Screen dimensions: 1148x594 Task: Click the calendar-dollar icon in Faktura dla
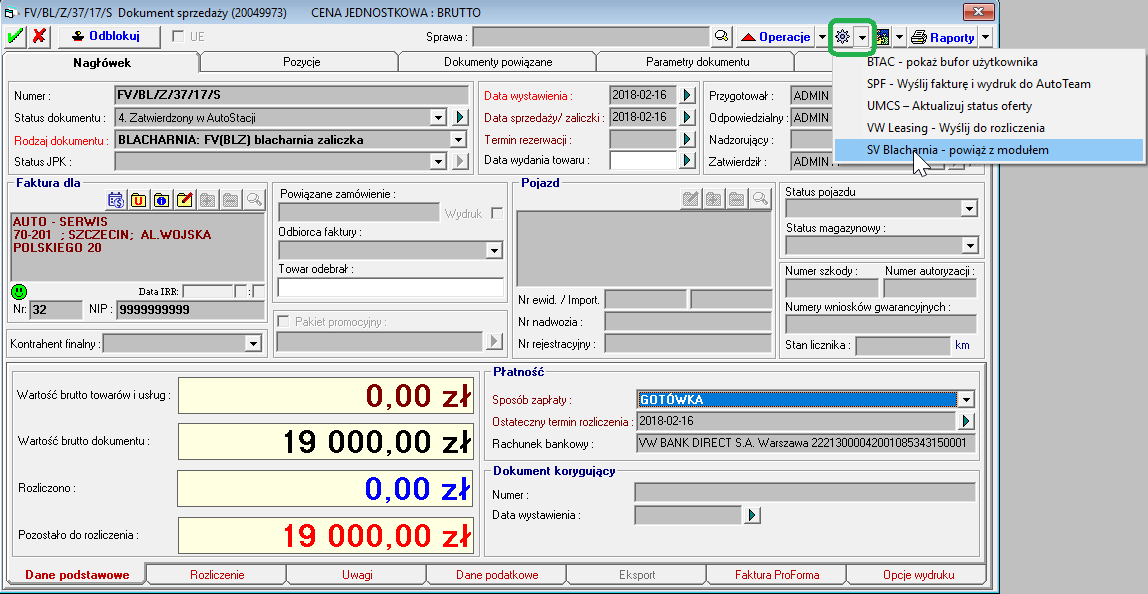[x=115, y=200]
